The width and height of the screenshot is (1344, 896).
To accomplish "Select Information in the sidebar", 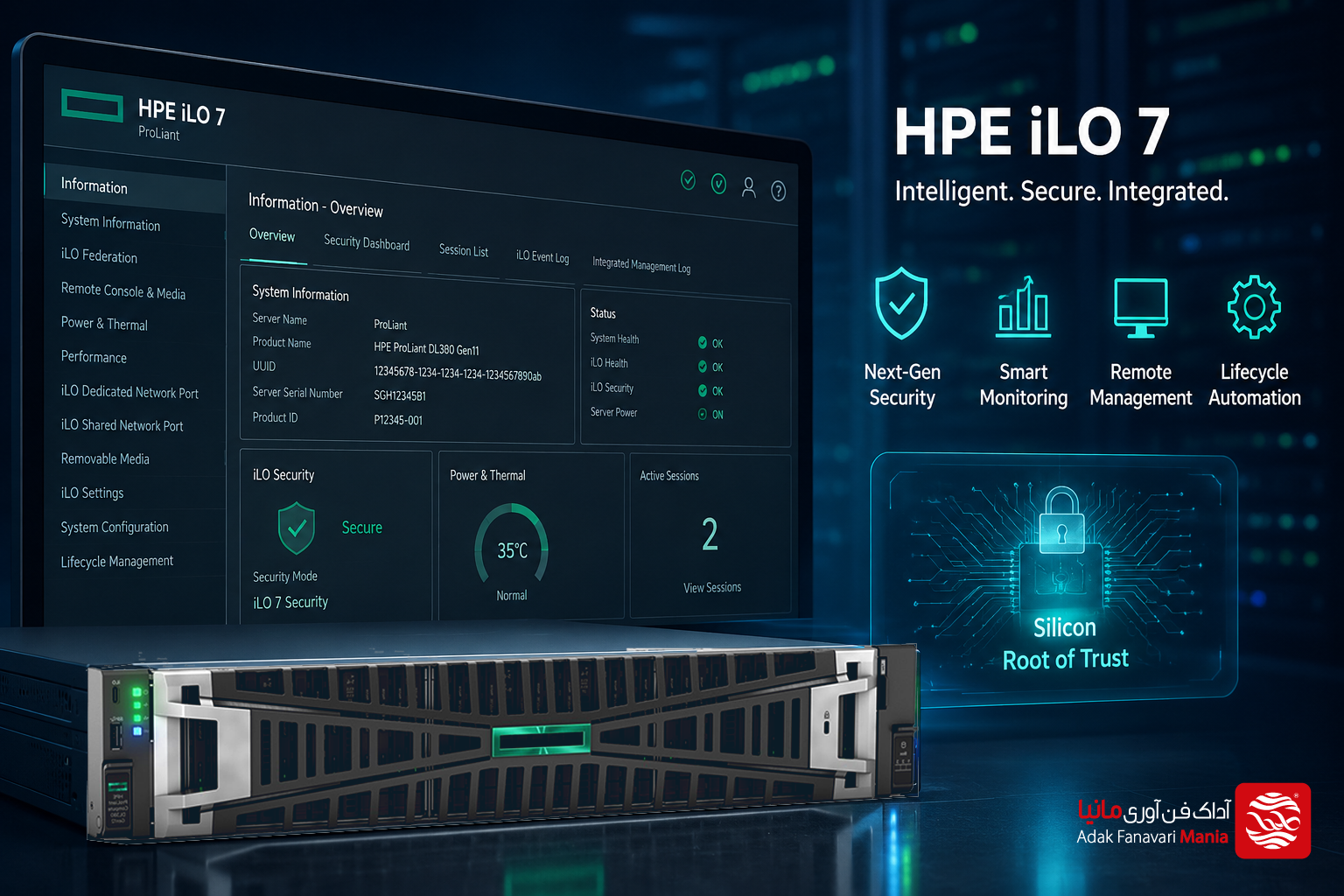I will coord(135,186).
